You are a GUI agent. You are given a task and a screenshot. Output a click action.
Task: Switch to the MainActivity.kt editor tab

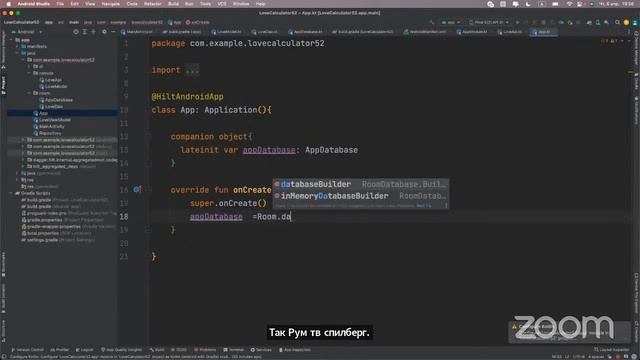coord(137,32)
